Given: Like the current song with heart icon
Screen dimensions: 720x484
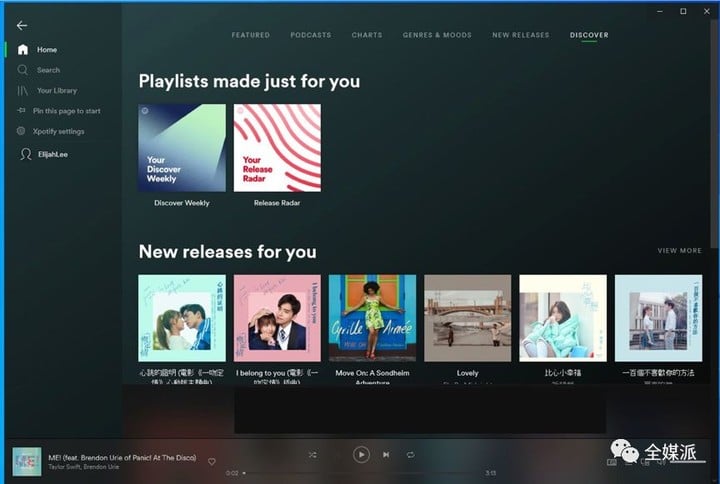Looking at the screenshot, I should 212,461.
